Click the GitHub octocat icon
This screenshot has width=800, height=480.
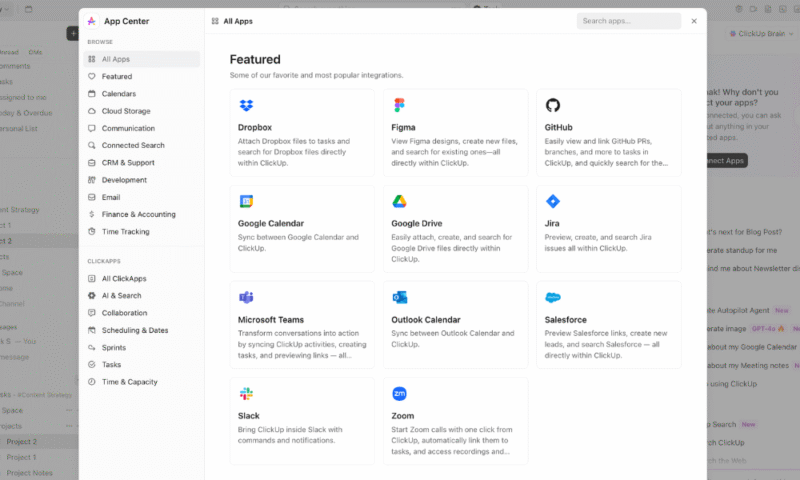[x=553, y=105]
